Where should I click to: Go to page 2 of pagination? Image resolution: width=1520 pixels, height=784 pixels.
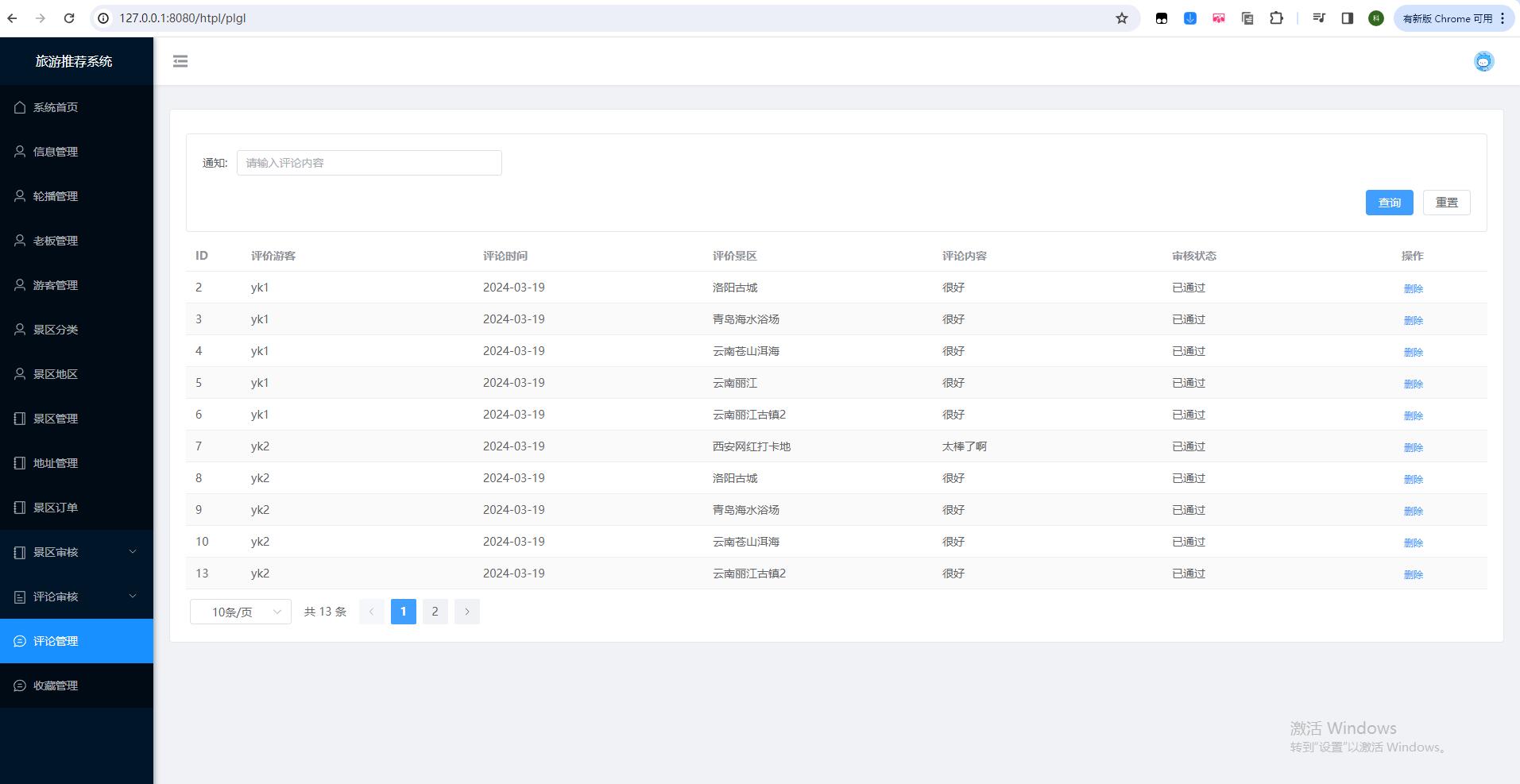coord(435,612)
